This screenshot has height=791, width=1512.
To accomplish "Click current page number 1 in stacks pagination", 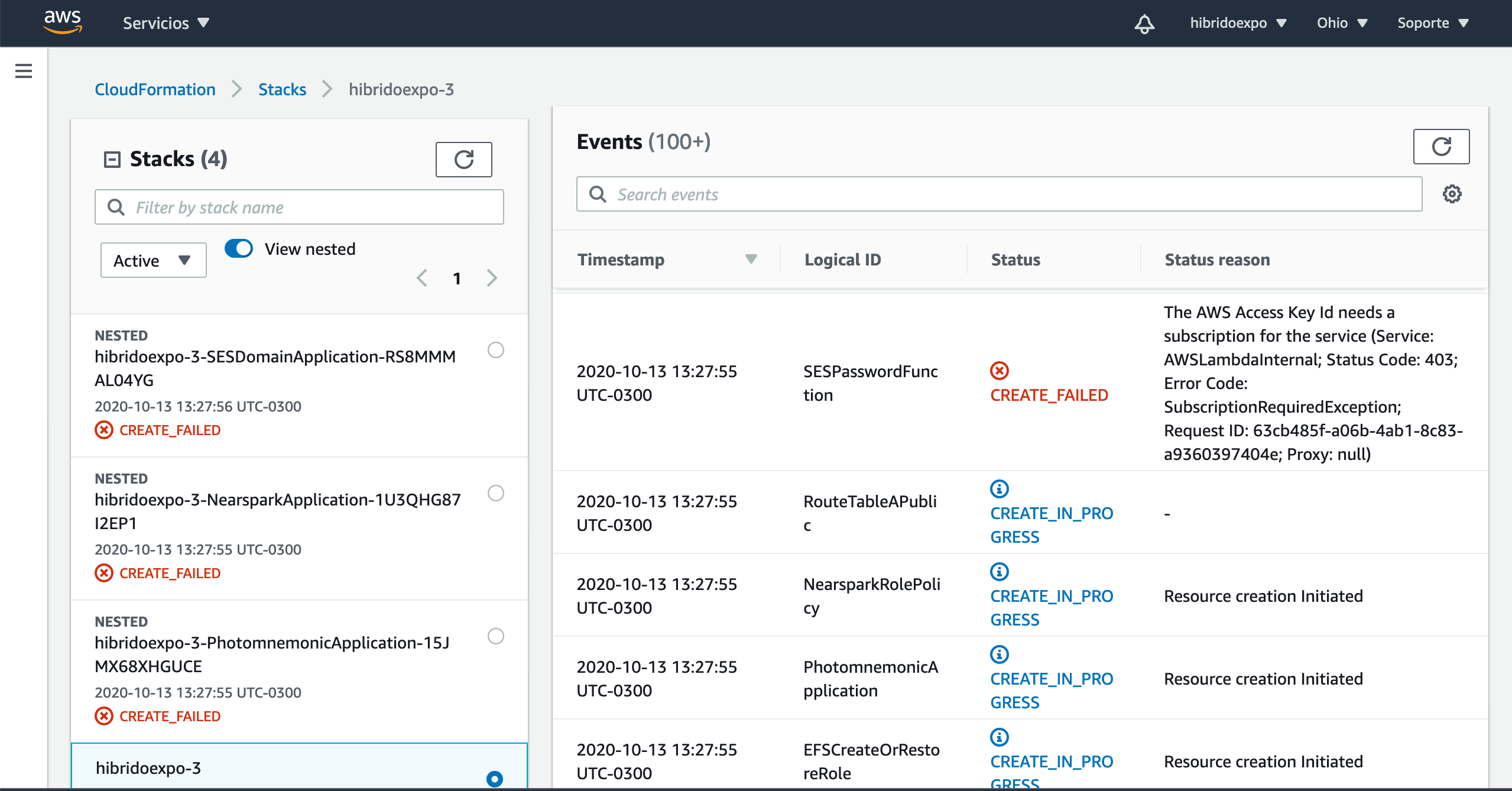I will click(x=457, y=278).
